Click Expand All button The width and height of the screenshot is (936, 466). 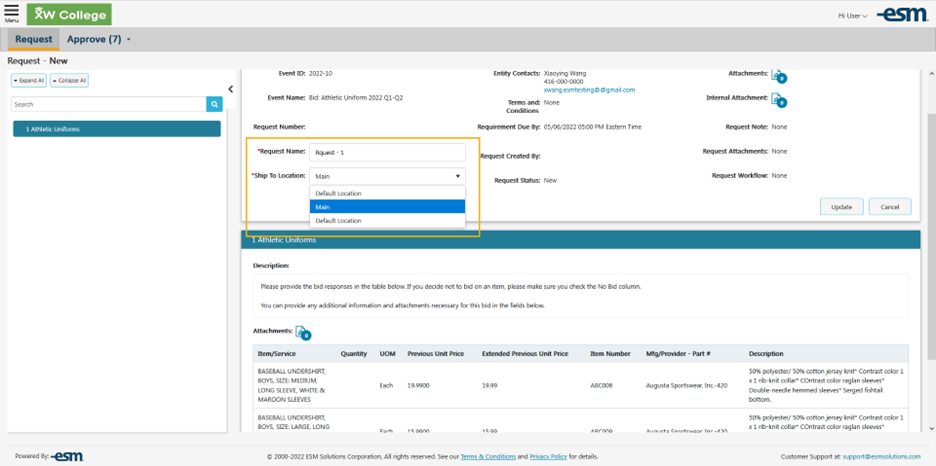(x=29, y=80)
